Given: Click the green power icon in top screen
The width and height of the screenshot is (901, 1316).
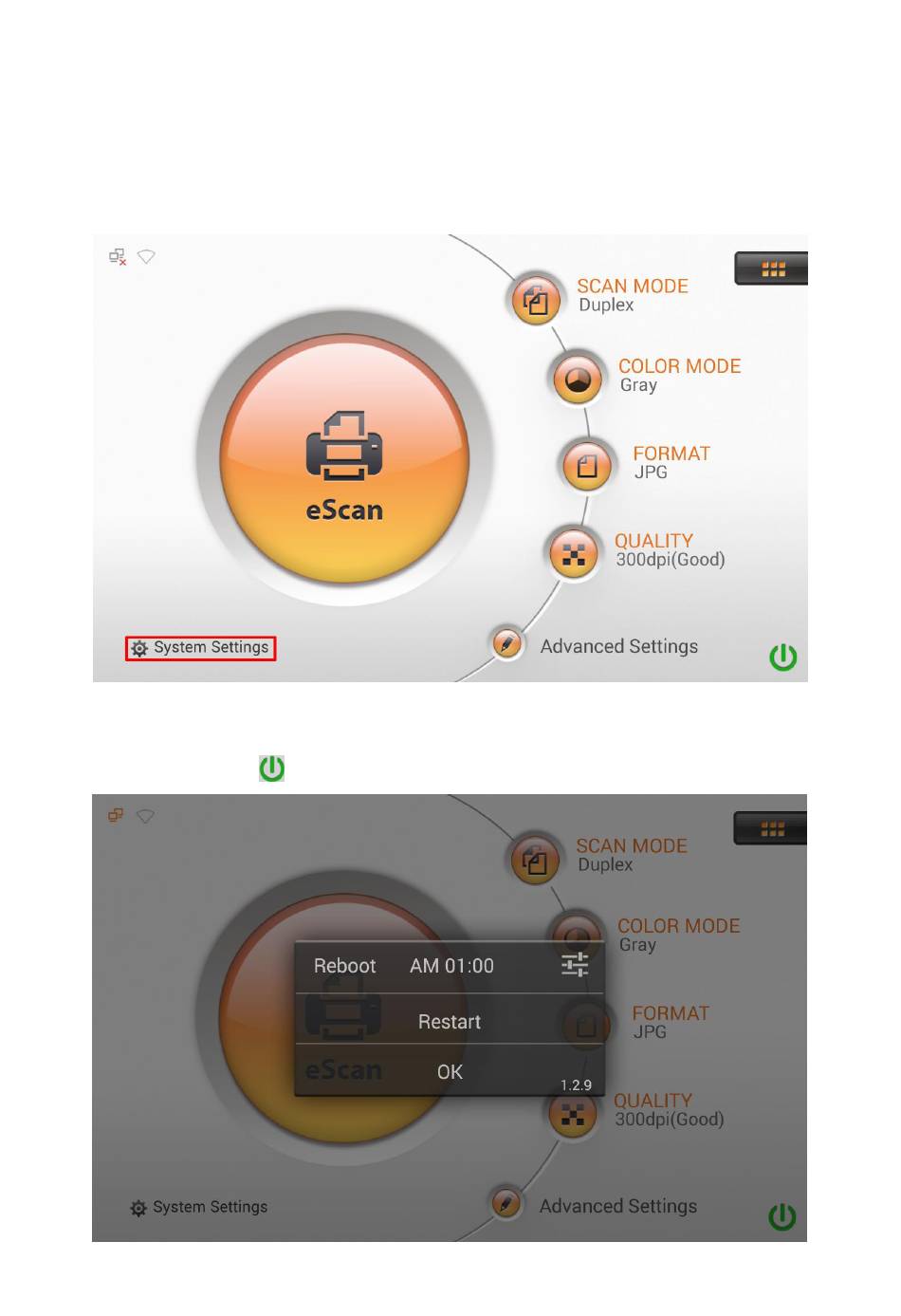Looking at the screenshot, I should click(782, 657).
